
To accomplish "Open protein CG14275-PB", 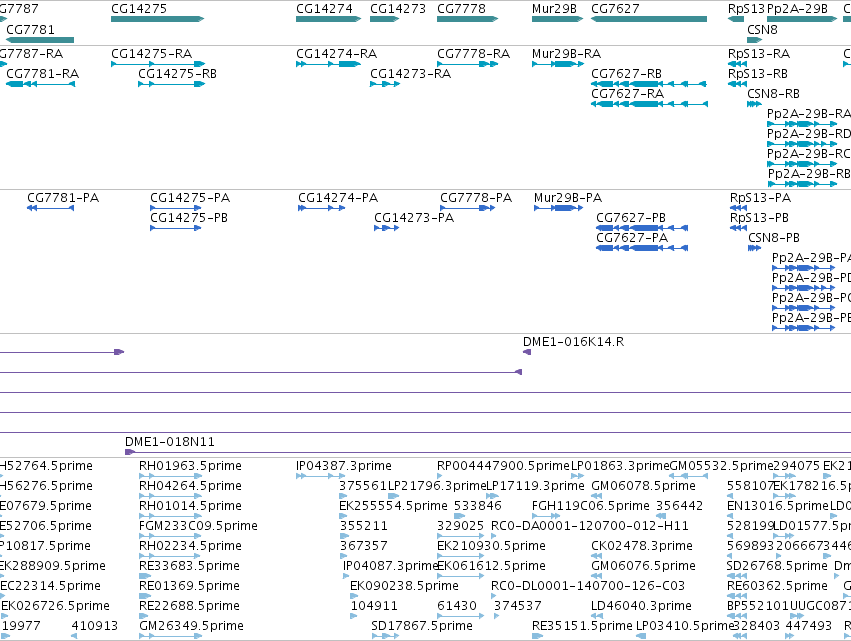I will pyautogui.click(x=189, y=218).
